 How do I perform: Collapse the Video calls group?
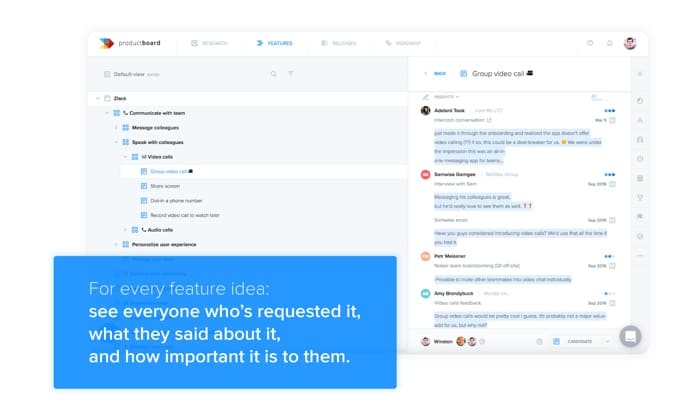[x=125, y=156]
